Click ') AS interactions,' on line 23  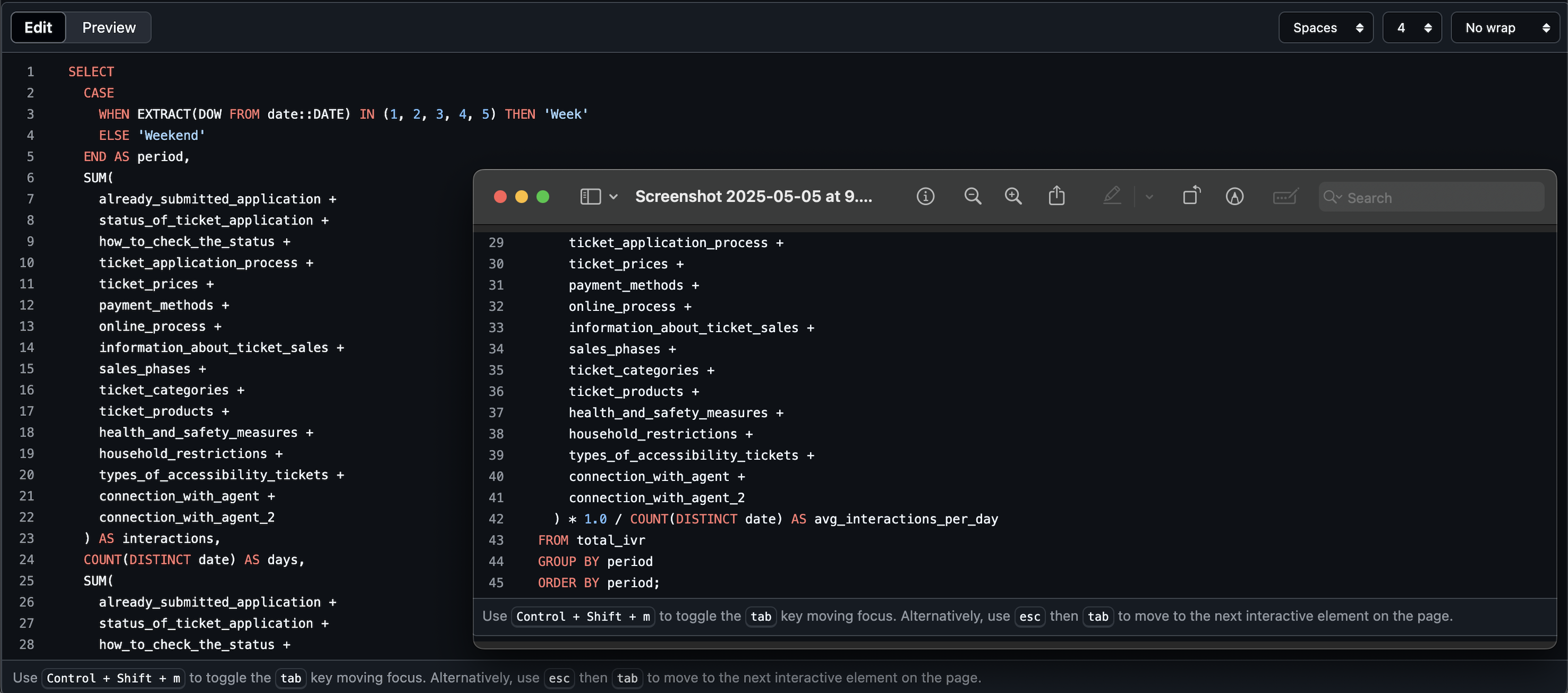(x=151, y=538)
